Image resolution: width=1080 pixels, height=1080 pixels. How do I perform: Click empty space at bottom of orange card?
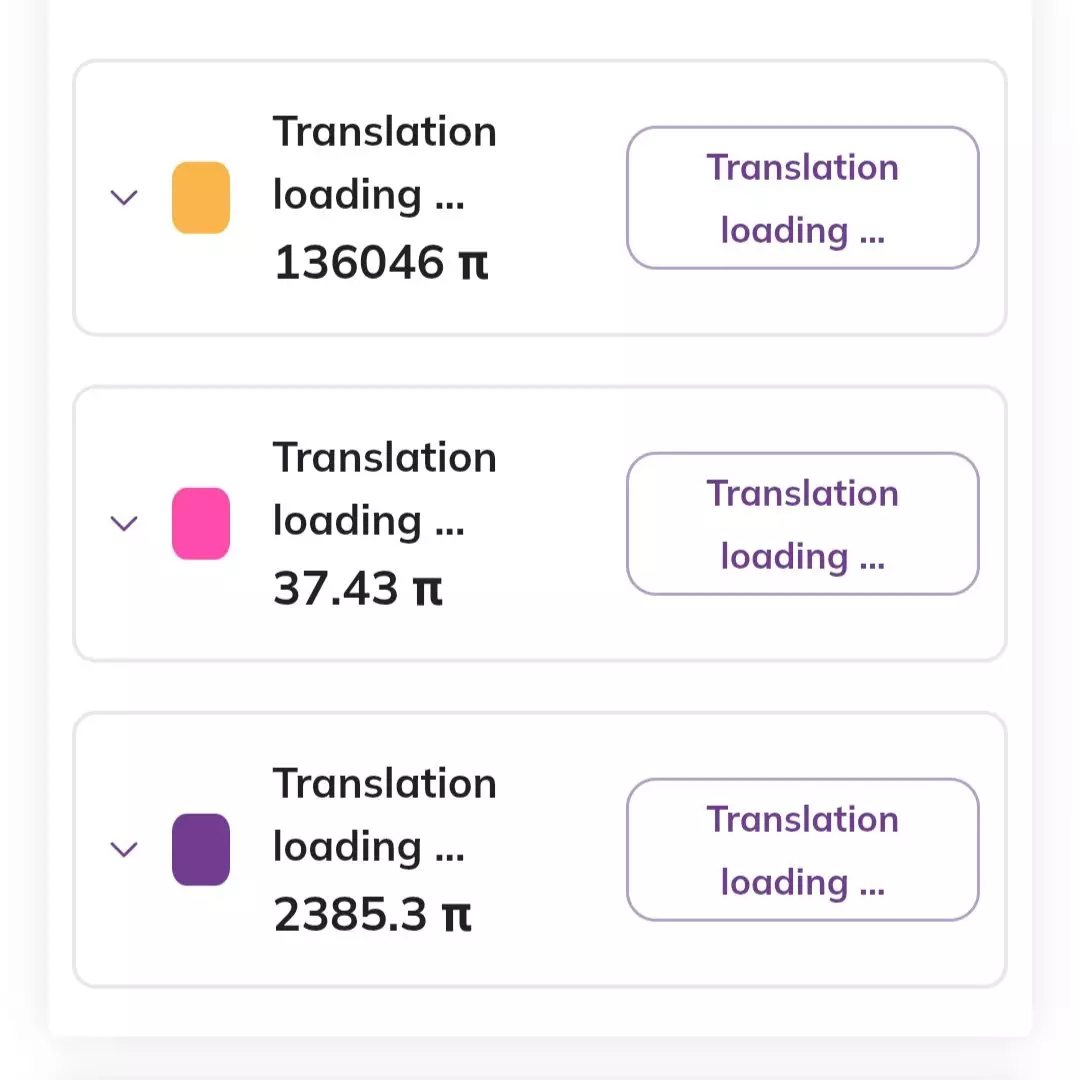pyautogui.click(x=540, y=308)
